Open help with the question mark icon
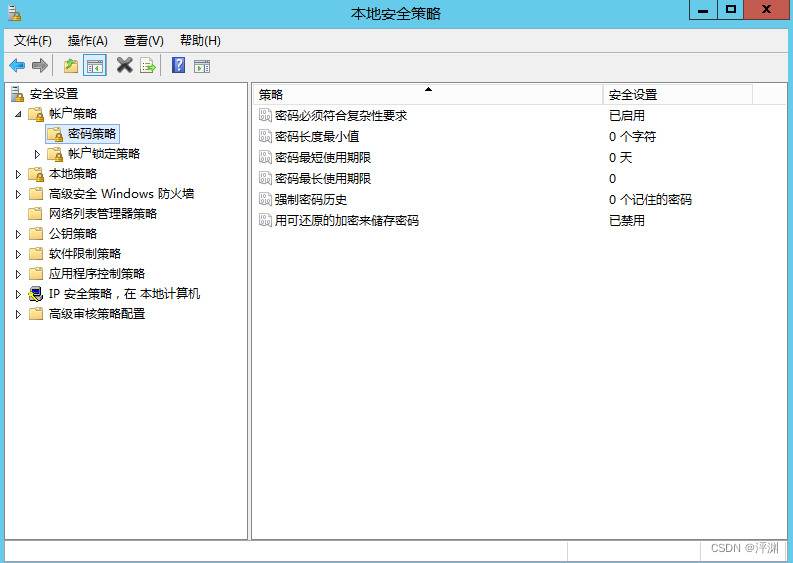The image size is (793, 563). point(179,65)
